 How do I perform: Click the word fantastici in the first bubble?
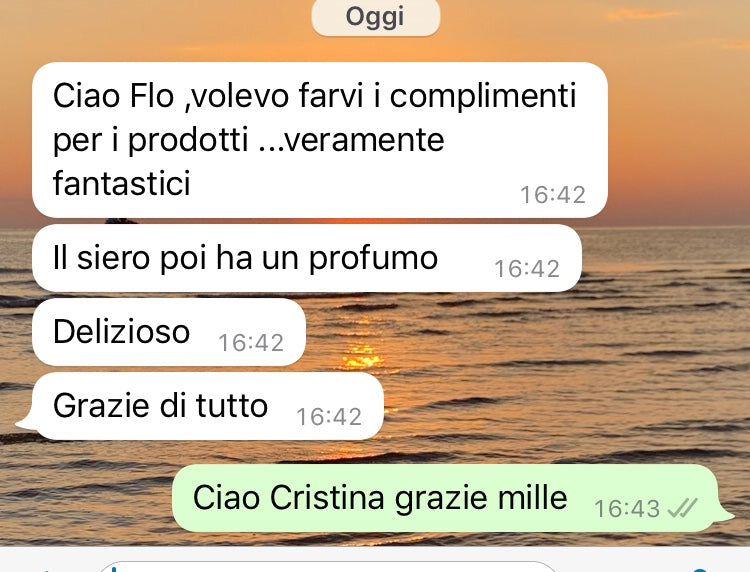point(121,183)
